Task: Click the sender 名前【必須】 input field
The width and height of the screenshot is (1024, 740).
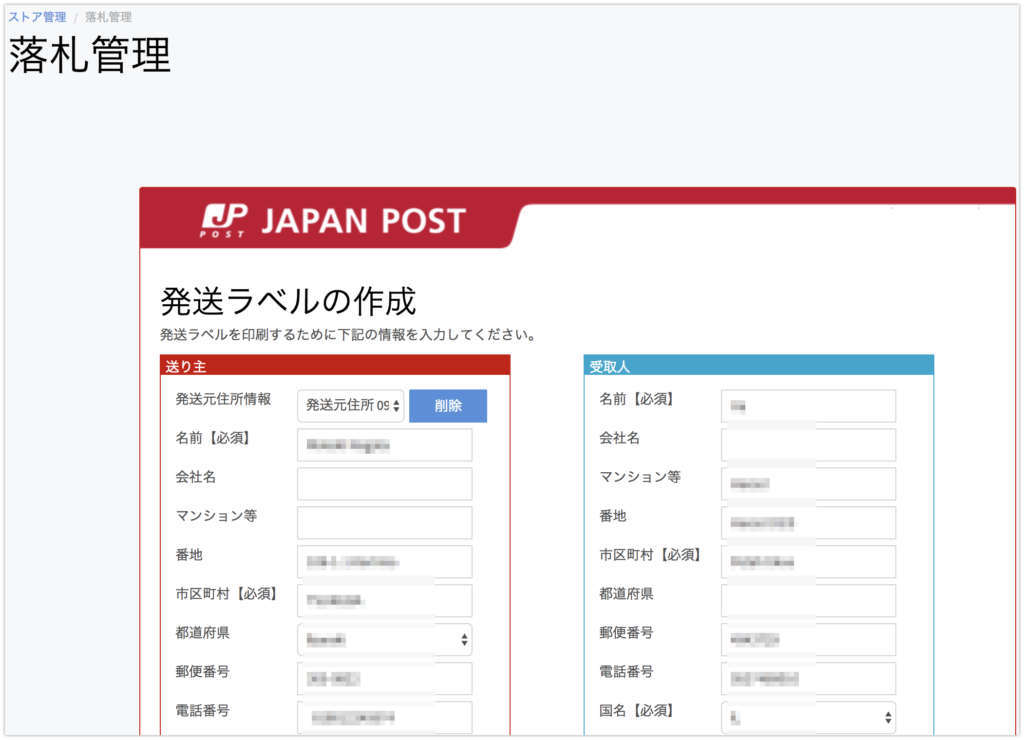Action: (x=385, y=445)
